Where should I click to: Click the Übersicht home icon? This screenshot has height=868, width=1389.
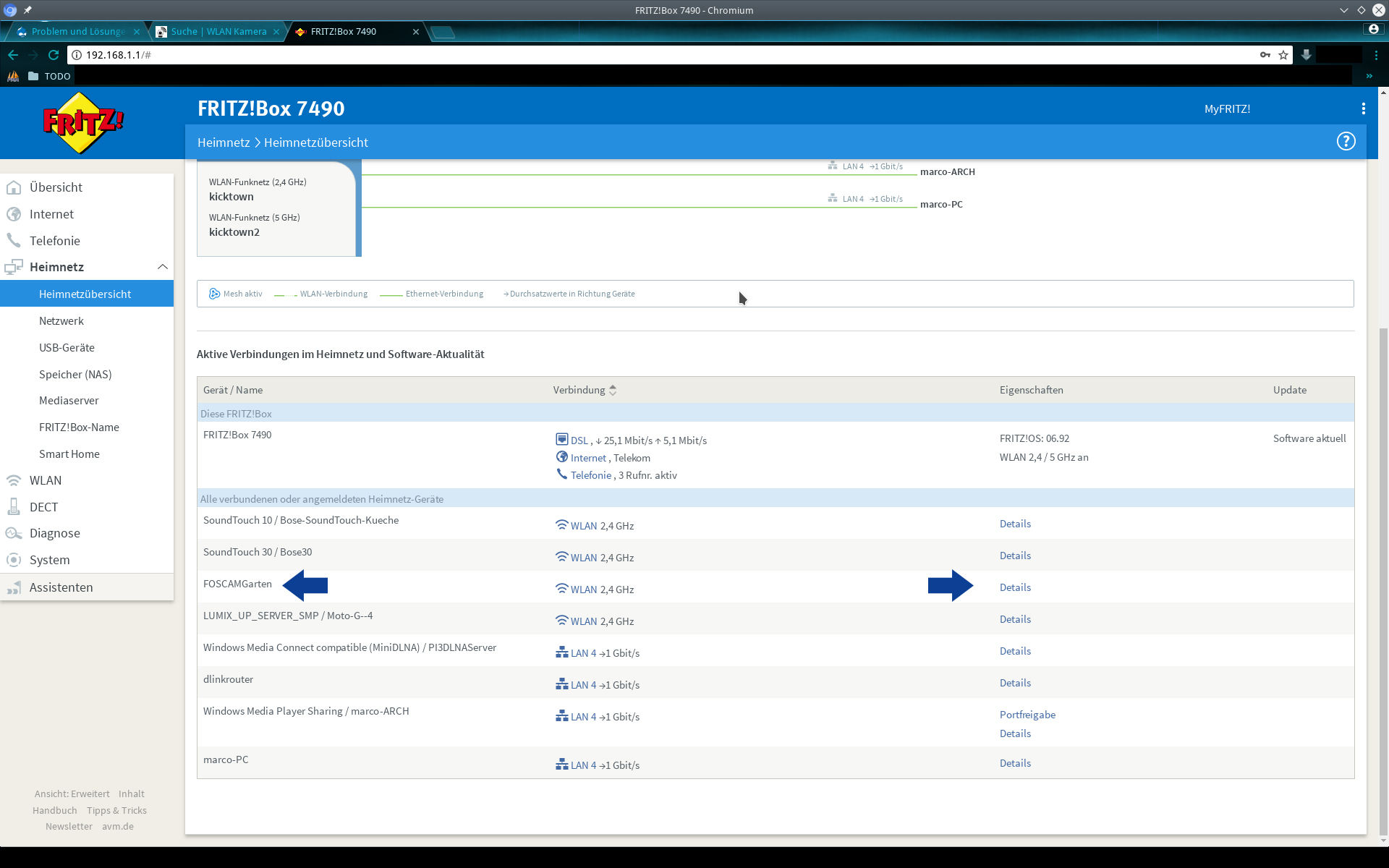(14, 187)
